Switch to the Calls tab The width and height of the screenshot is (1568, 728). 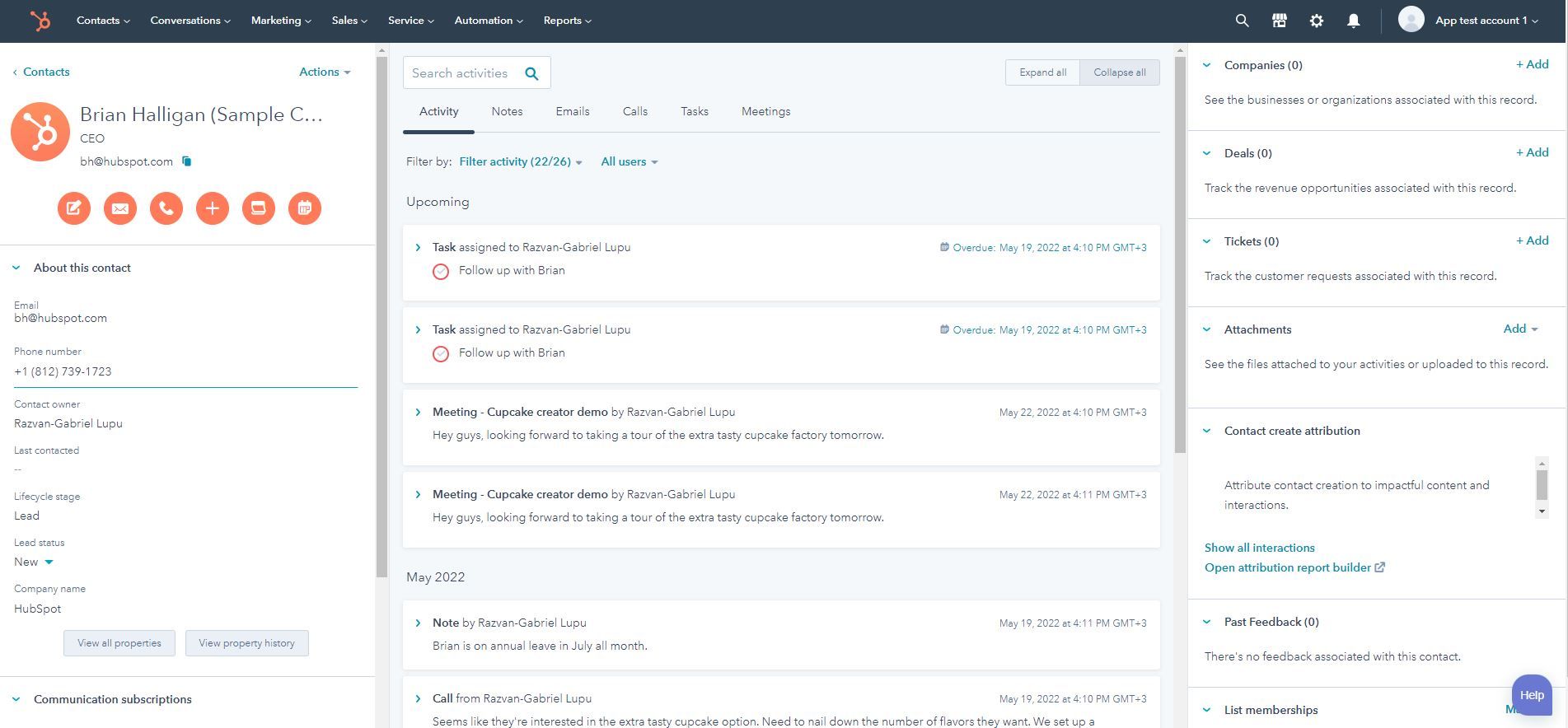[635, 111]
